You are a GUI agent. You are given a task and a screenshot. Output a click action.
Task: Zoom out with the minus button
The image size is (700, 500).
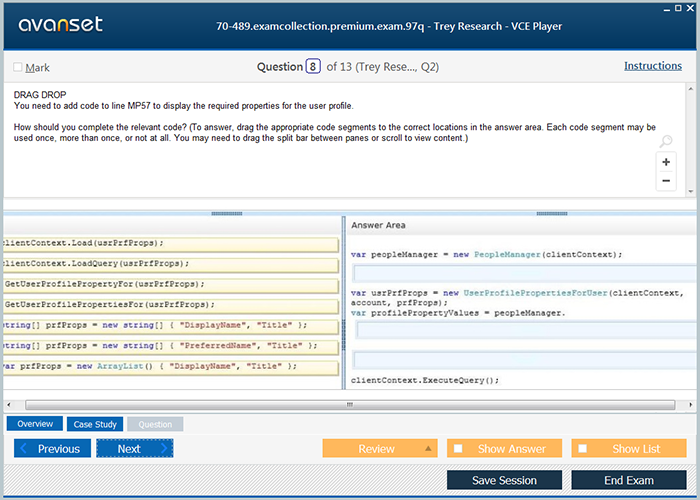[666, 181]
